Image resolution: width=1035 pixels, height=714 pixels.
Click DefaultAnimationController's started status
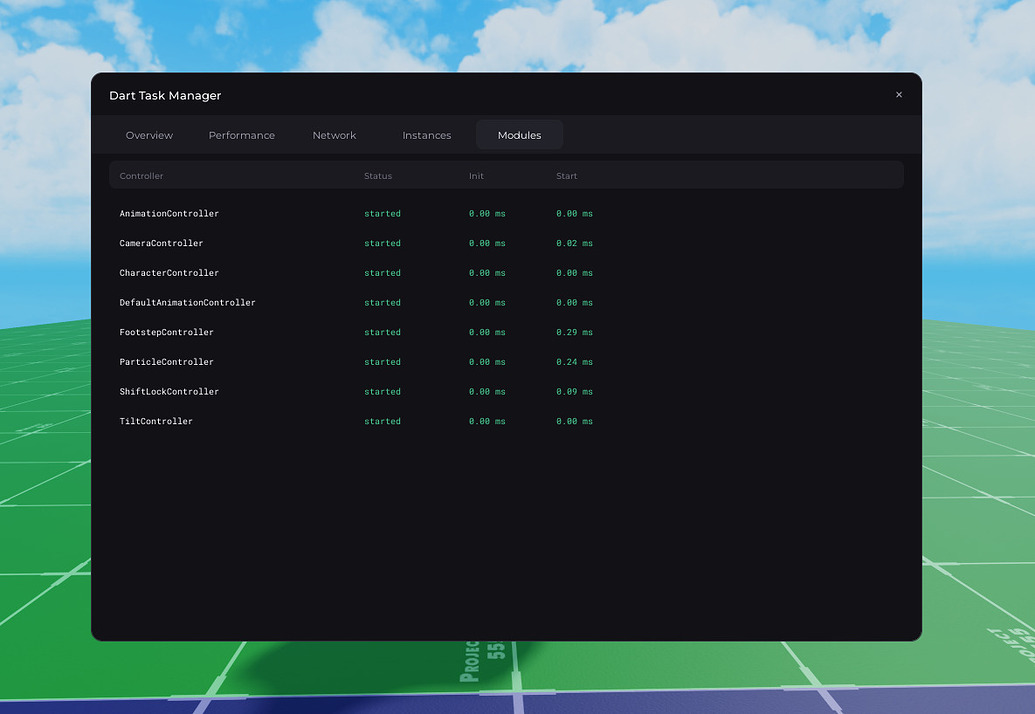[x=382, y=303]
